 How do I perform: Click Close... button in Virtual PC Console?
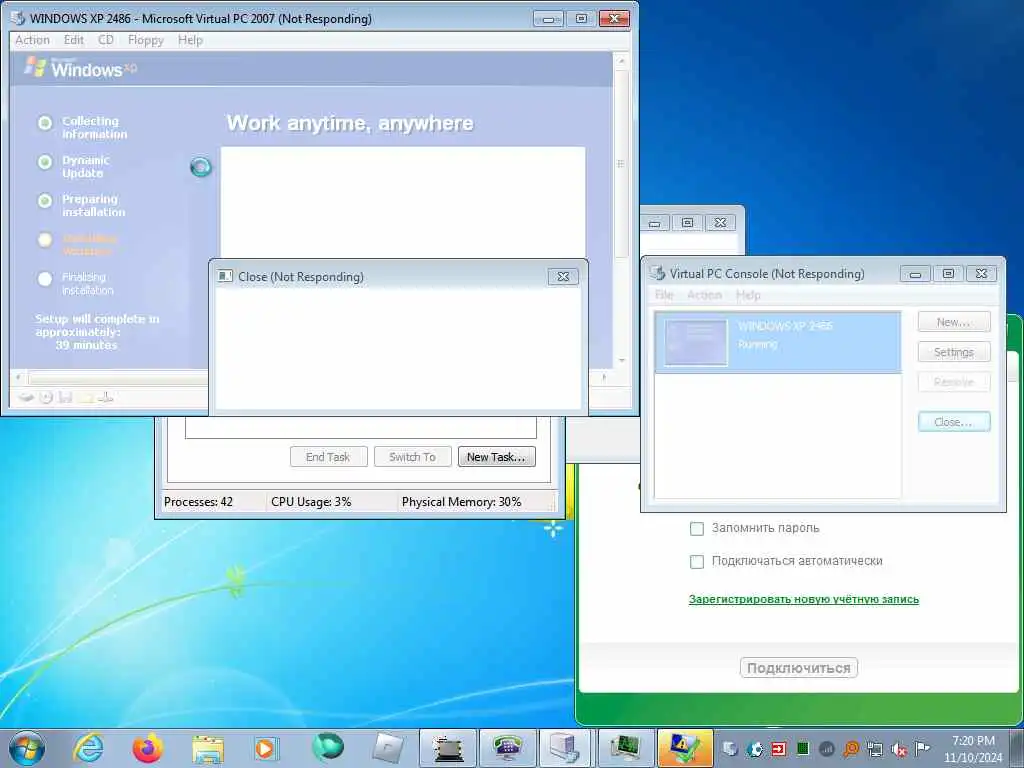(954, 422)
